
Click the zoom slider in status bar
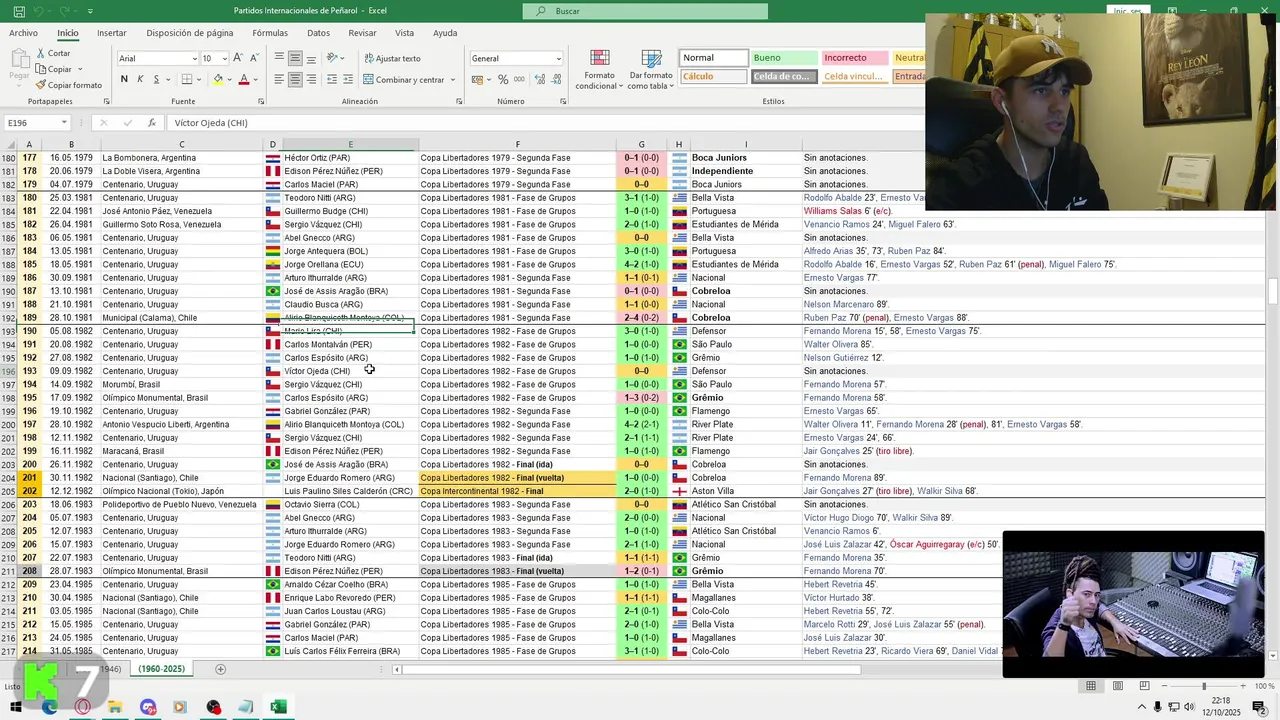point(1203,686)
